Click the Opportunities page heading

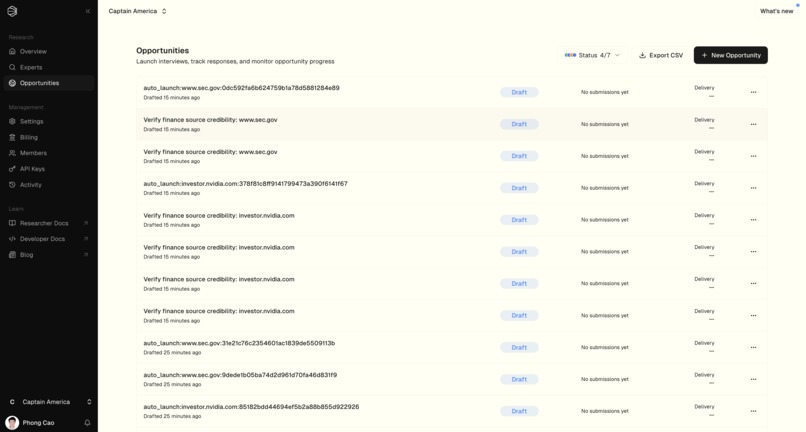pos(162,50)
